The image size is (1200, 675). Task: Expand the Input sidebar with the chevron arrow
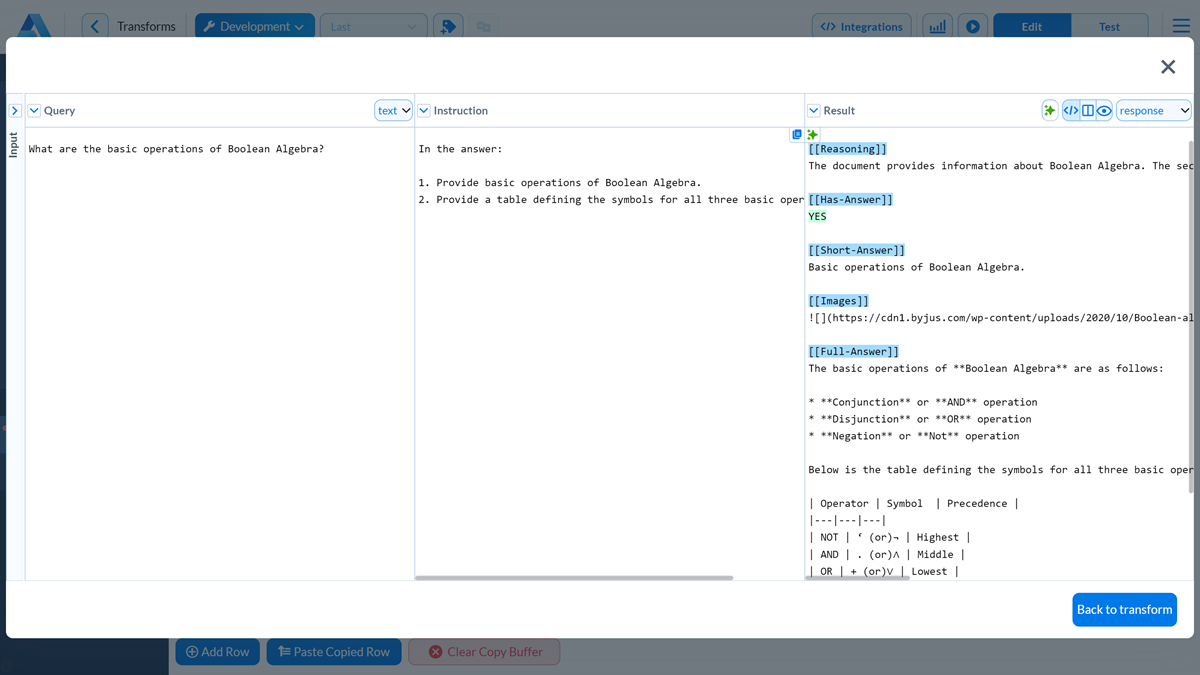[13, 110]
